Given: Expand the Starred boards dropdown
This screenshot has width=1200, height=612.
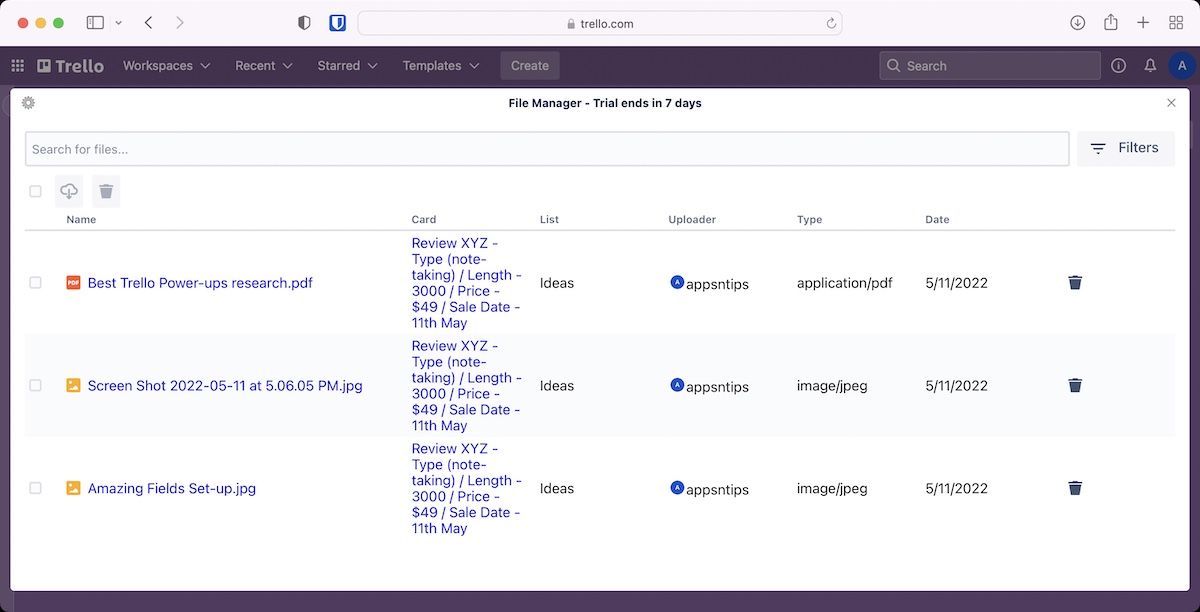Looking at the screenshot, I should pos(347,66).
